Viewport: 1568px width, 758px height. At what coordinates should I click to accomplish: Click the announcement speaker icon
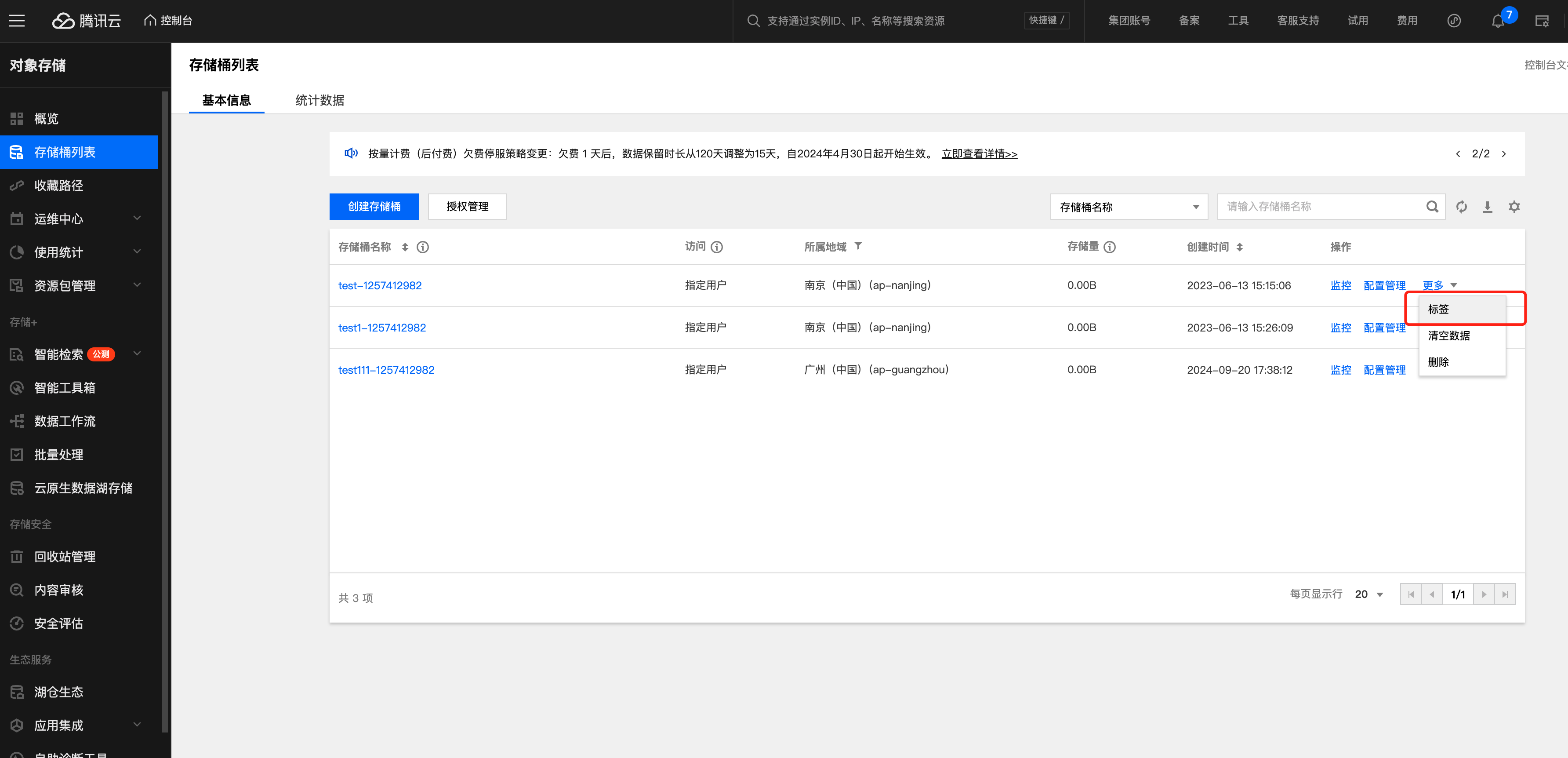(351, 153)
